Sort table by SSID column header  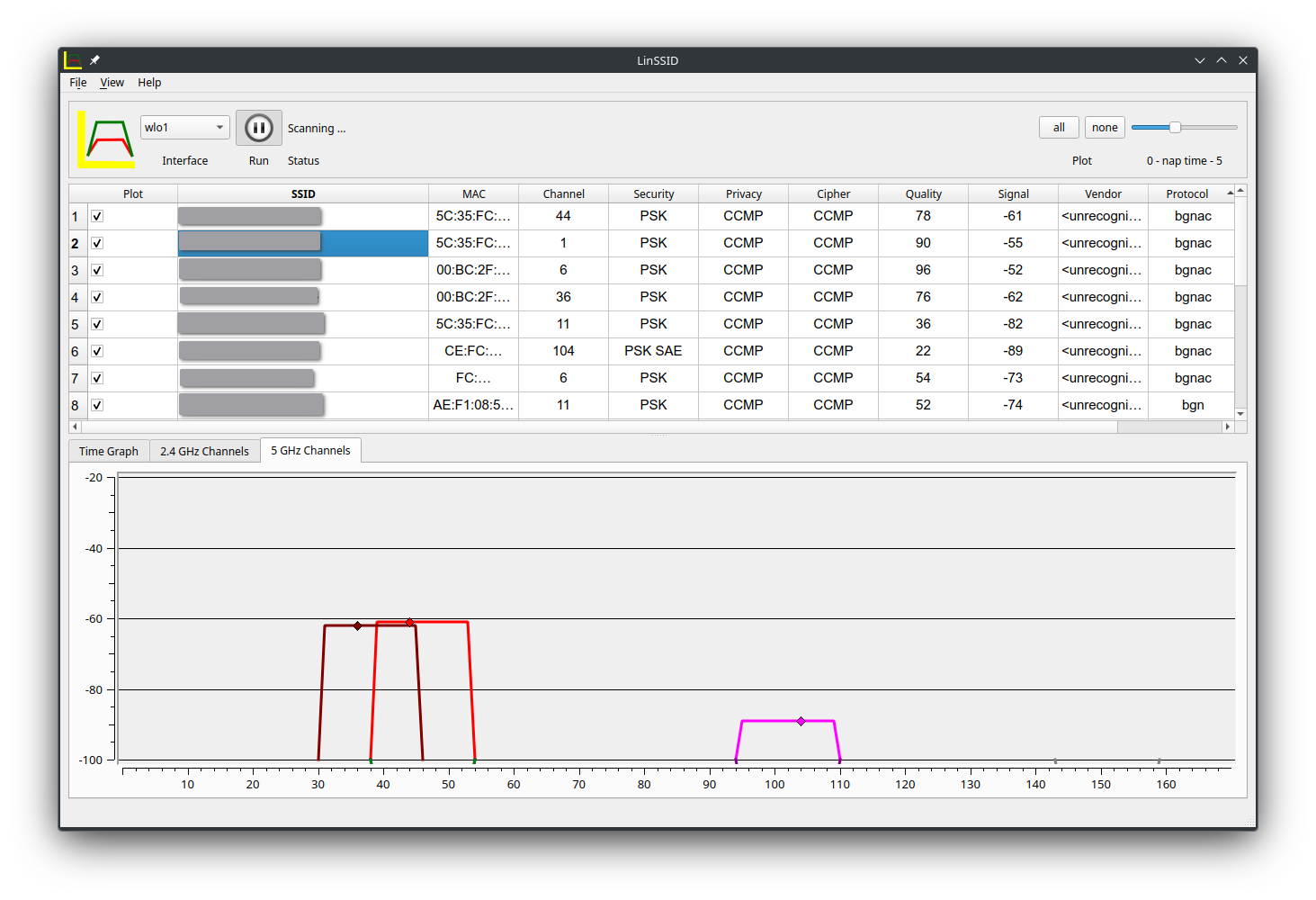303,193
